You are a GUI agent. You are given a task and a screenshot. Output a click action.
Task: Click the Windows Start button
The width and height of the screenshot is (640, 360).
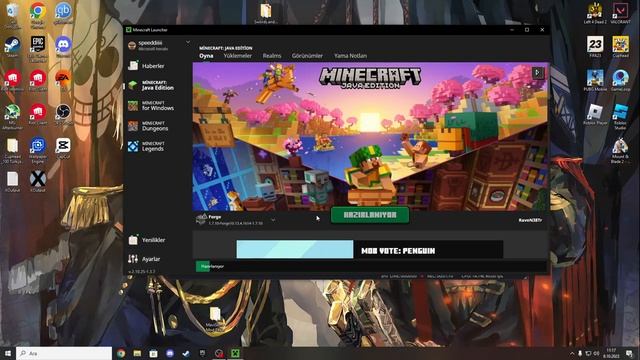[7, 353]
